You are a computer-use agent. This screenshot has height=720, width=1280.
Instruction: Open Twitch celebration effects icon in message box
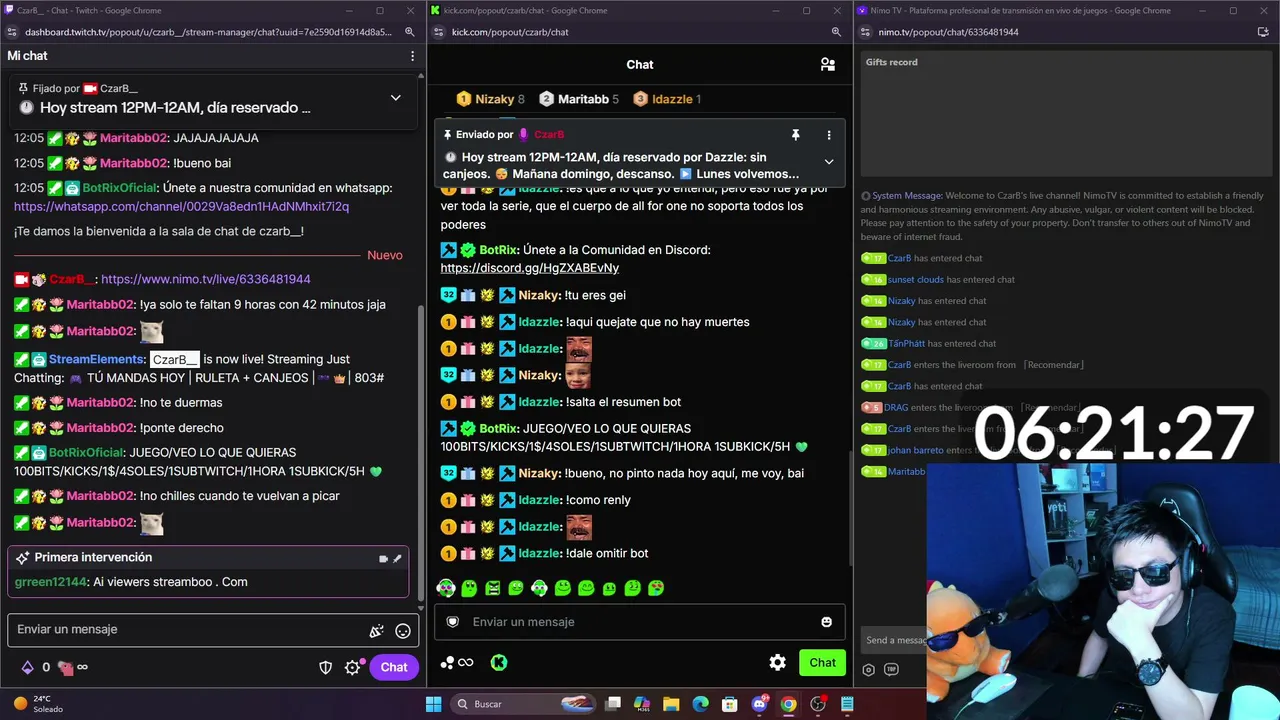[376, 631]
